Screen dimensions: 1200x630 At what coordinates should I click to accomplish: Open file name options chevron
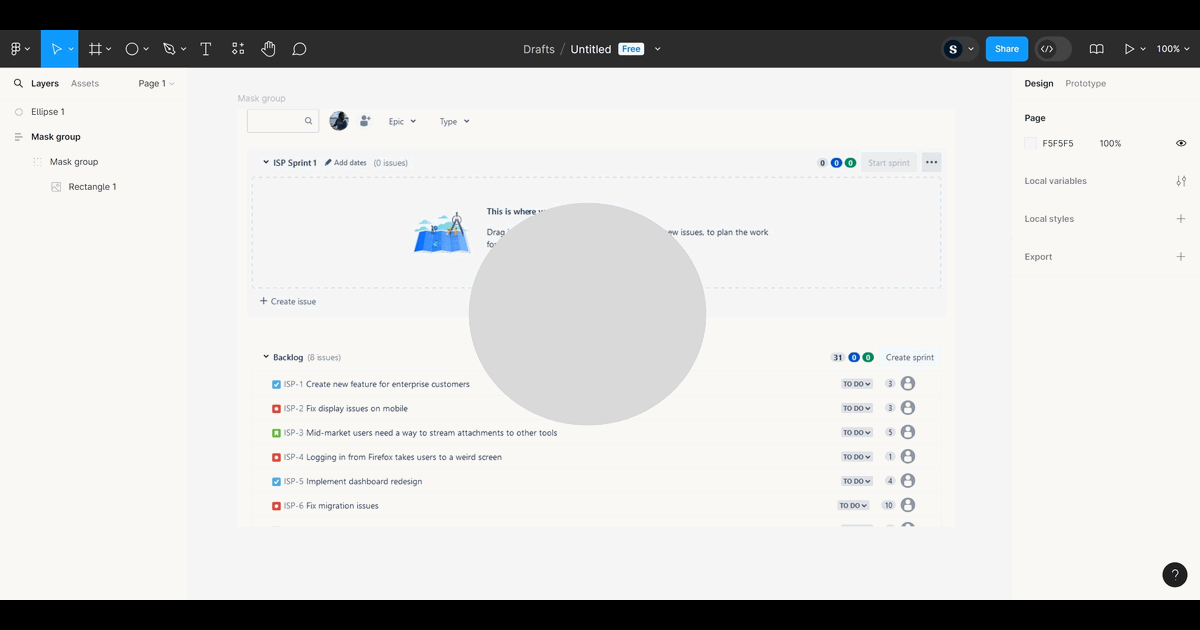coord(657,49)
